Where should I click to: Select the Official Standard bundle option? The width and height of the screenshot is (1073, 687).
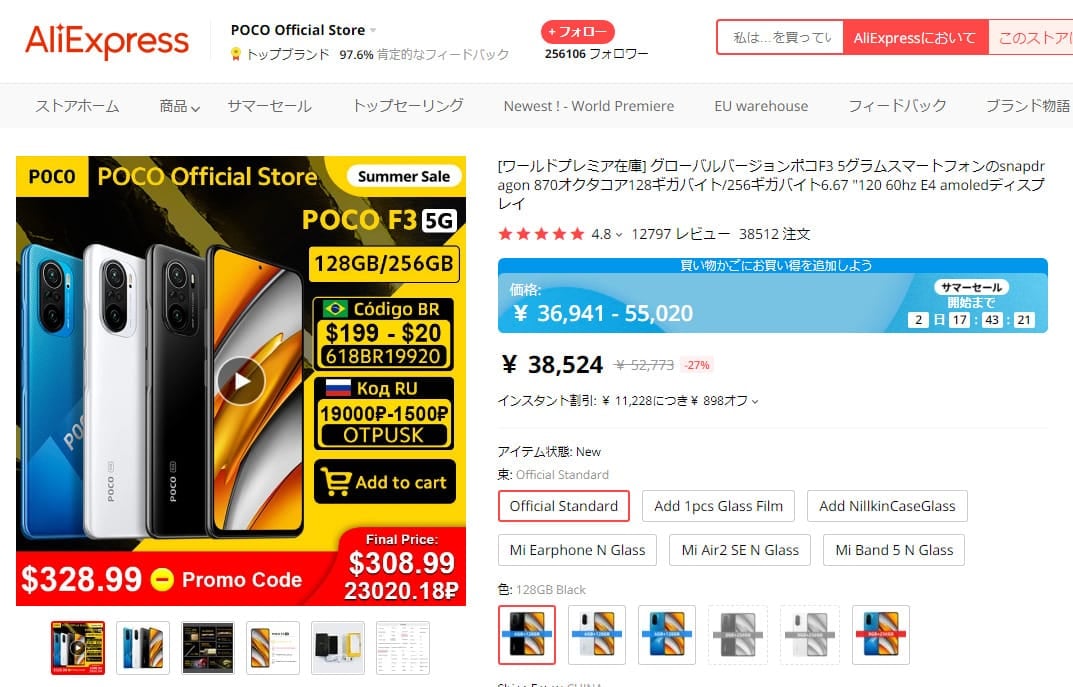pos(564,506)
